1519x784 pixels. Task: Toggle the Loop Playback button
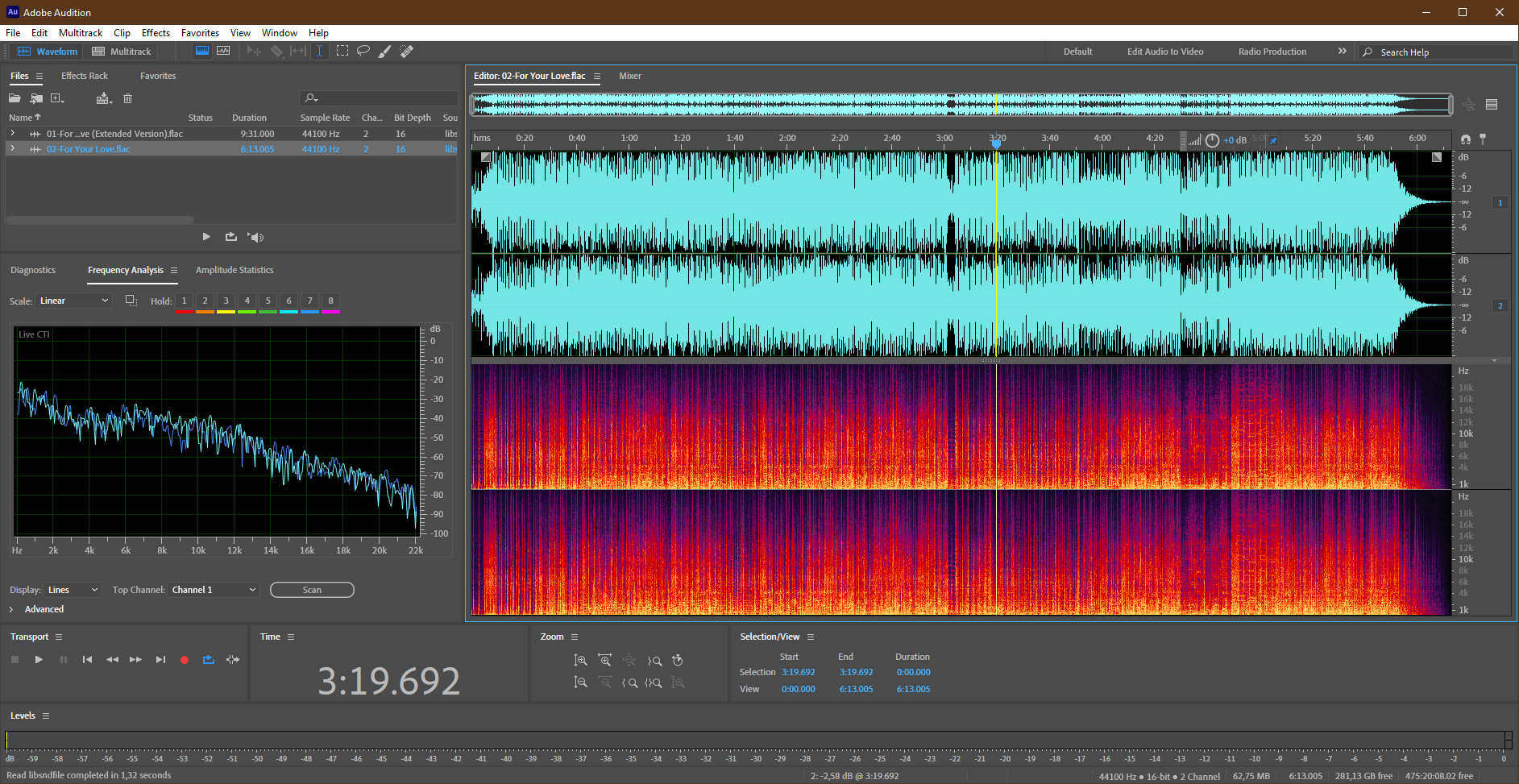tap(209, 660)
